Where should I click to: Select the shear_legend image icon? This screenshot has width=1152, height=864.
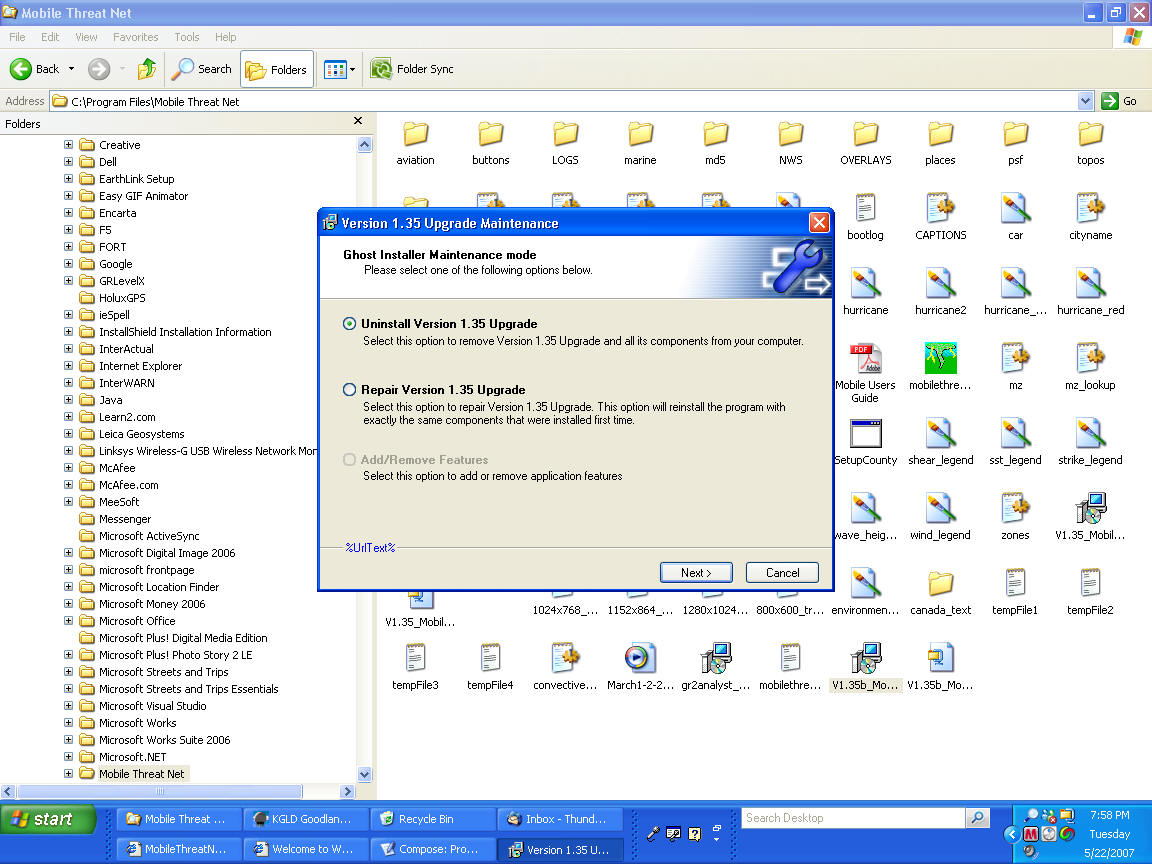[x=940, y=433]
